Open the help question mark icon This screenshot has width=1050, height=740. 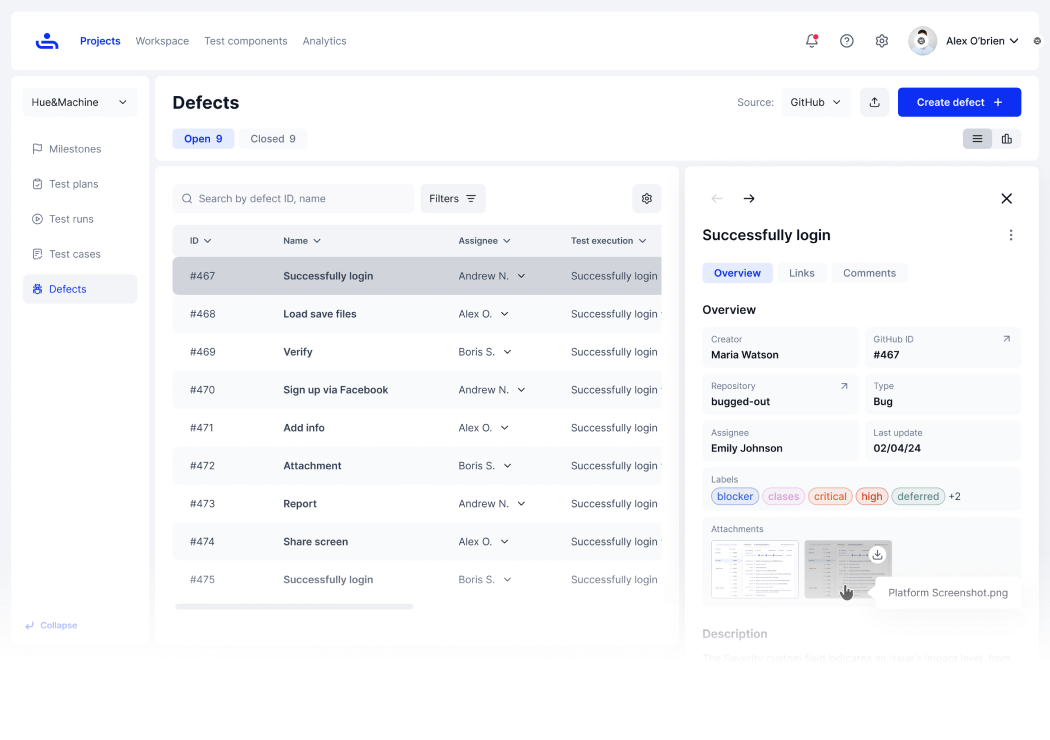(x=846, y=41)
